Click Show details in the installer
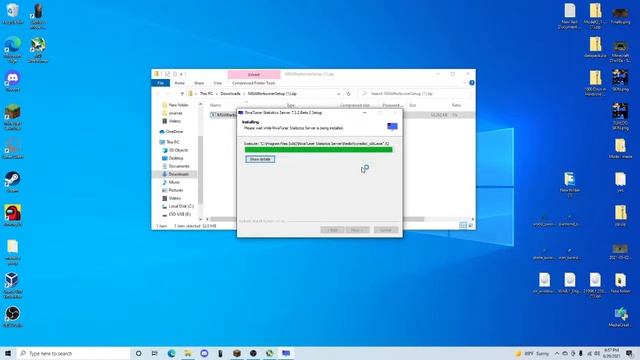This screenshot has height=360, width=640. point(260,159)
